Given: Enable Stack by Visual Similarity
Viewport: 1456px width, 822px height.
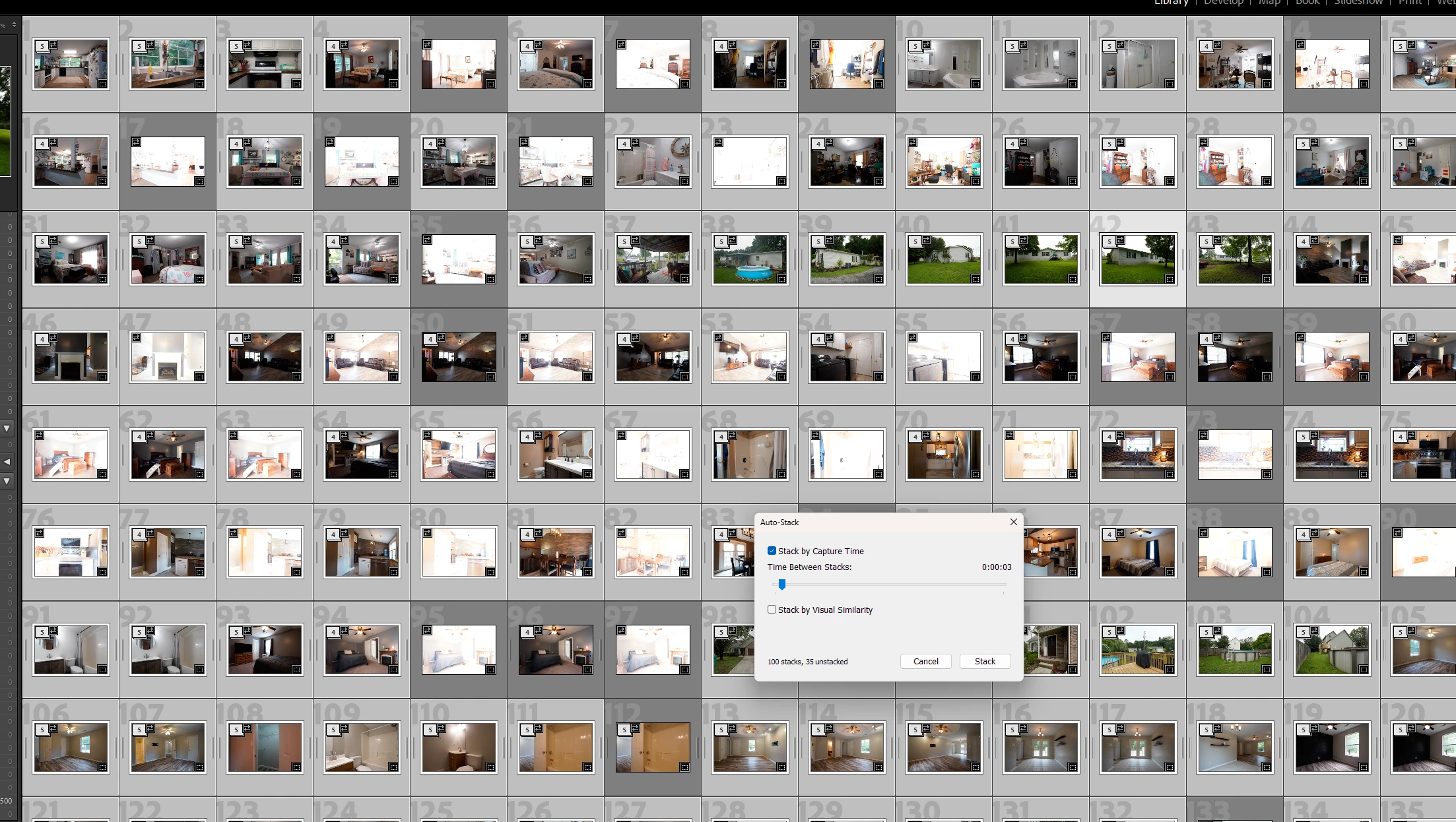Looking at the screenshot, I should [x=772, y=610].
